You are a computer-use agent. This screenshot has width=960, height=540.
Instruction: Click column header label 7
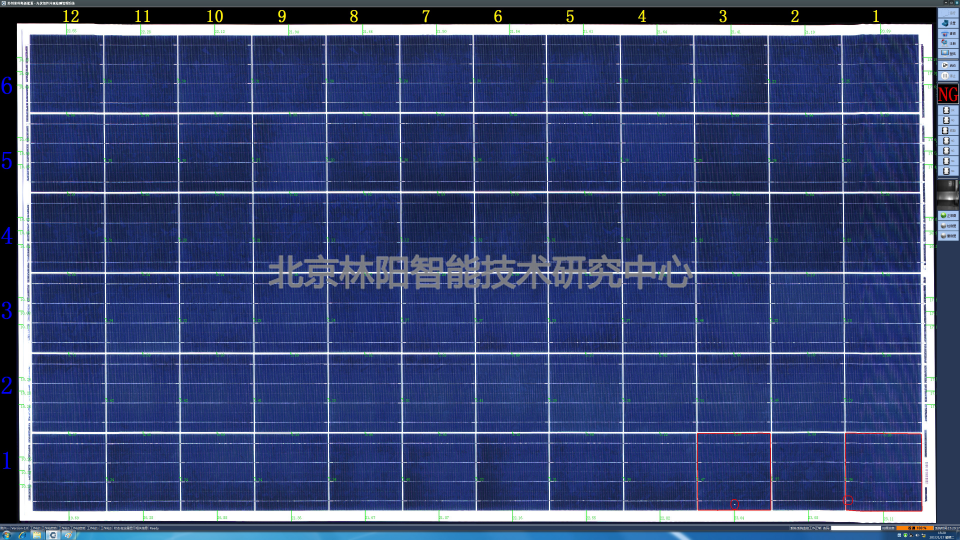pos(426,17)
